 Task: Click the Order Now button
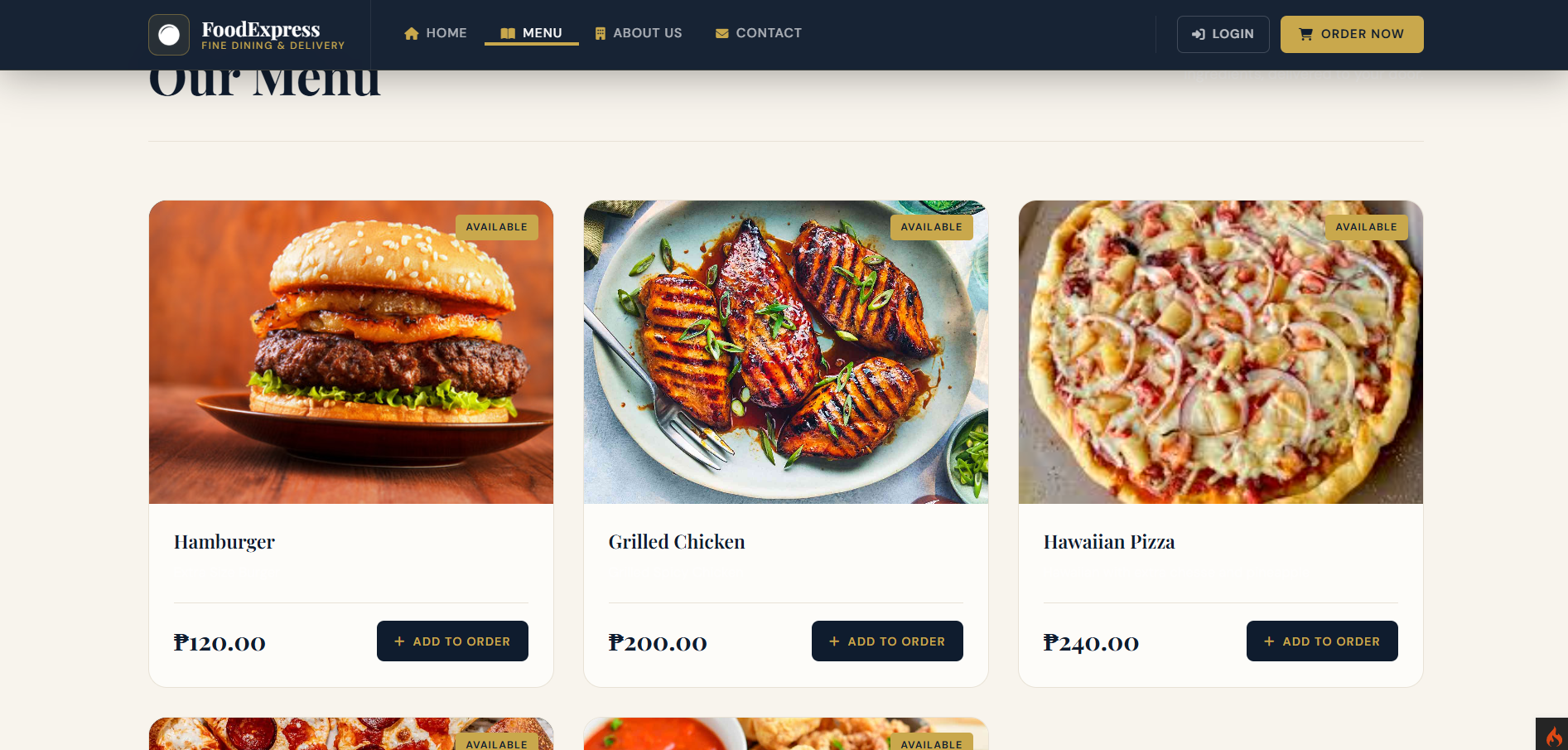tap(1352, 34)
